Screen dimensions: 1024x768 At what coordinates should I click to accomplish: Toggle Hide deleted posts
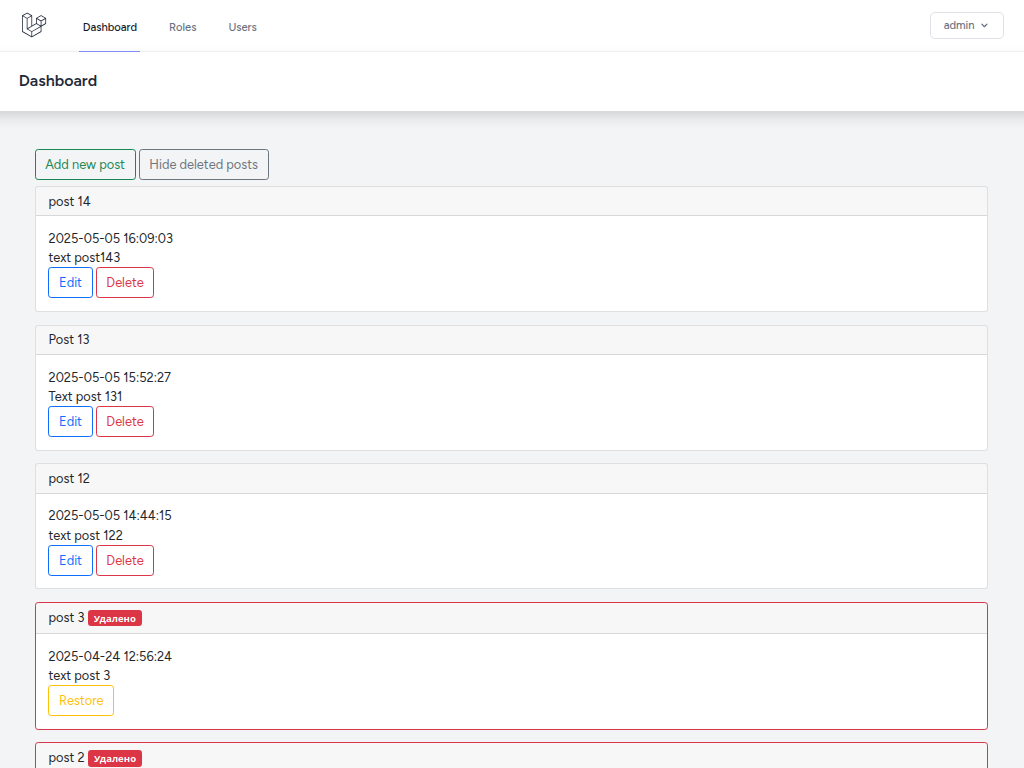coord(203,164)
